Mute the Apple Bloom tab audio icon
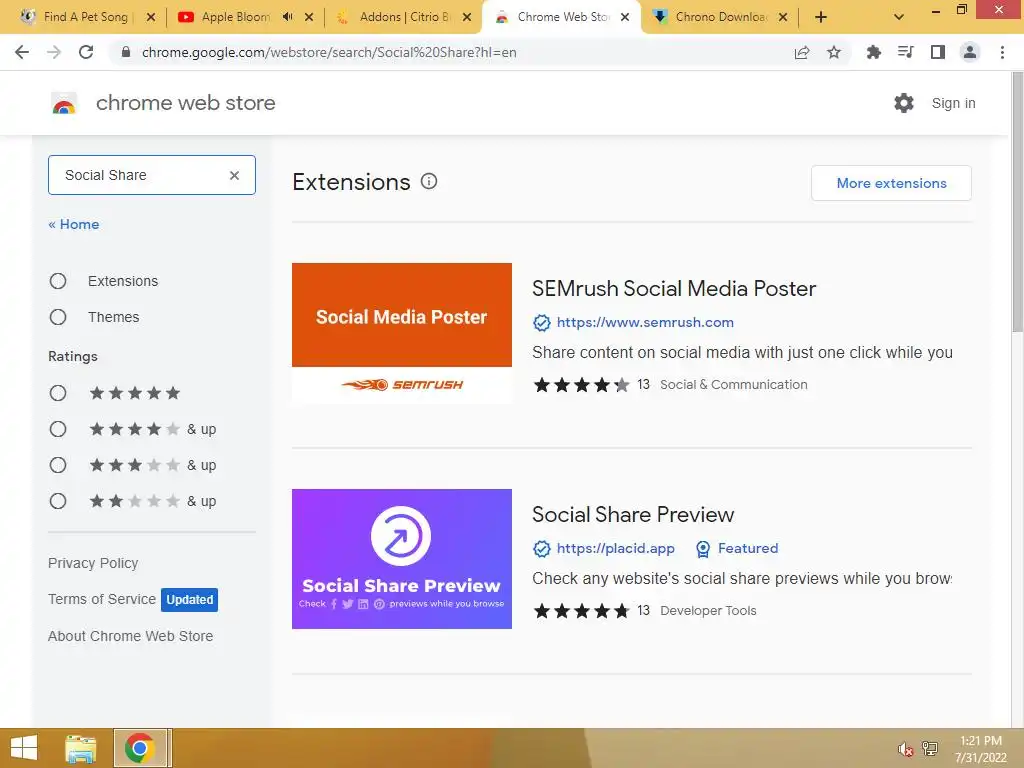Screen dimensions: 1024x768 coord(287,17)
